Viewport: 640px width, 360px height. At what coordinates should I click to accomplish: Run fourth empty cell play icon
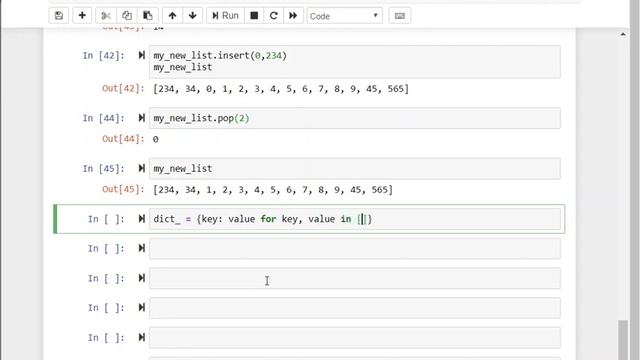click(x=141, y=337)
